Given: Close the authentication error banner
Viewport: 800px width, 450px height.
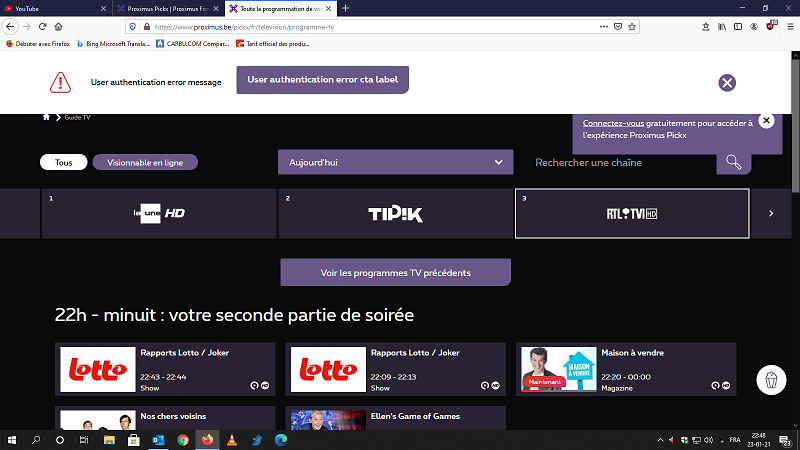Looking at the screenshot, I should pyautogui.click(x=727, y=83).
